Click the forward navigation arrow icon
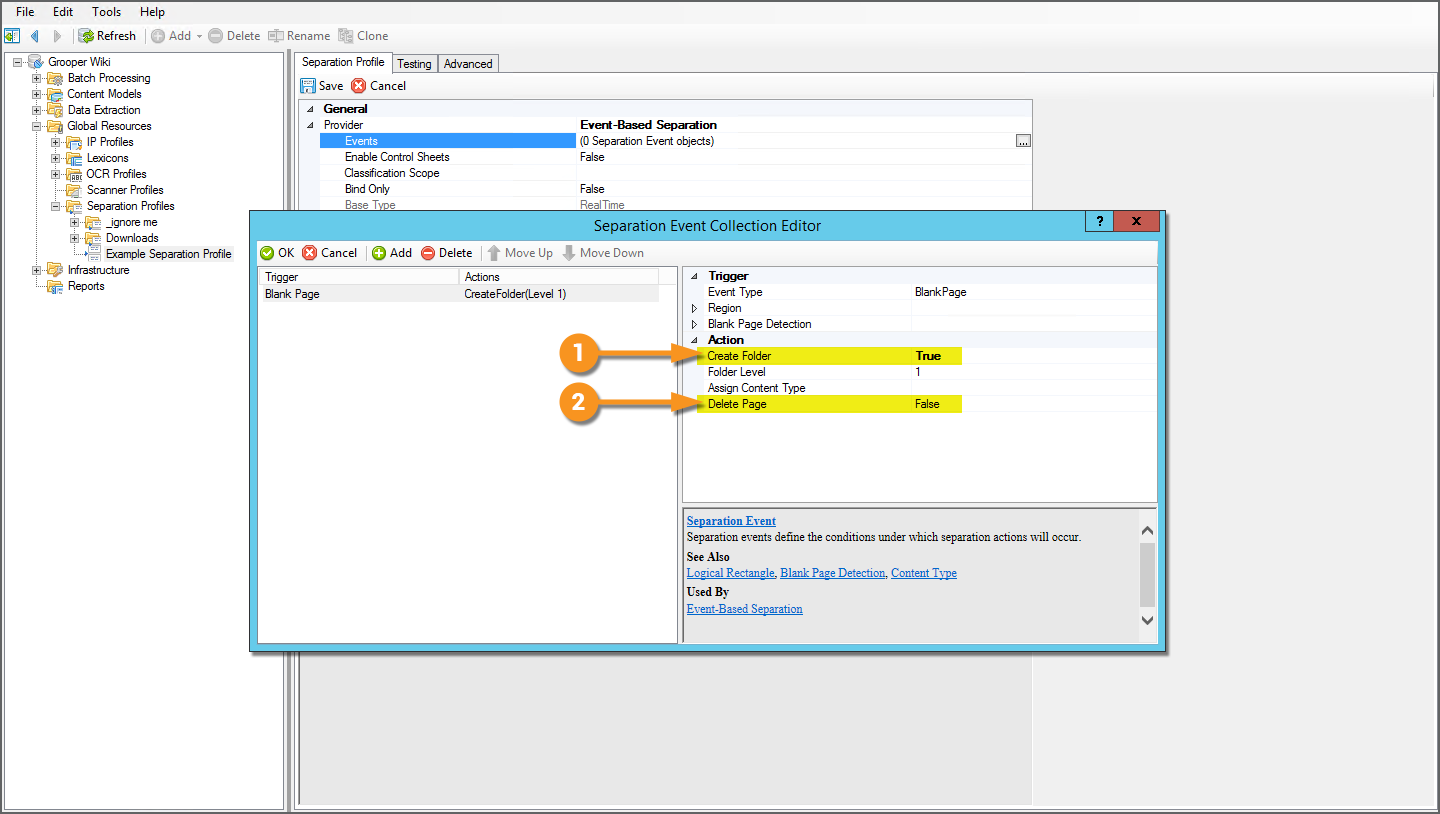The height and width of the screenshot is (814, 1440). (x=57, y=36)
